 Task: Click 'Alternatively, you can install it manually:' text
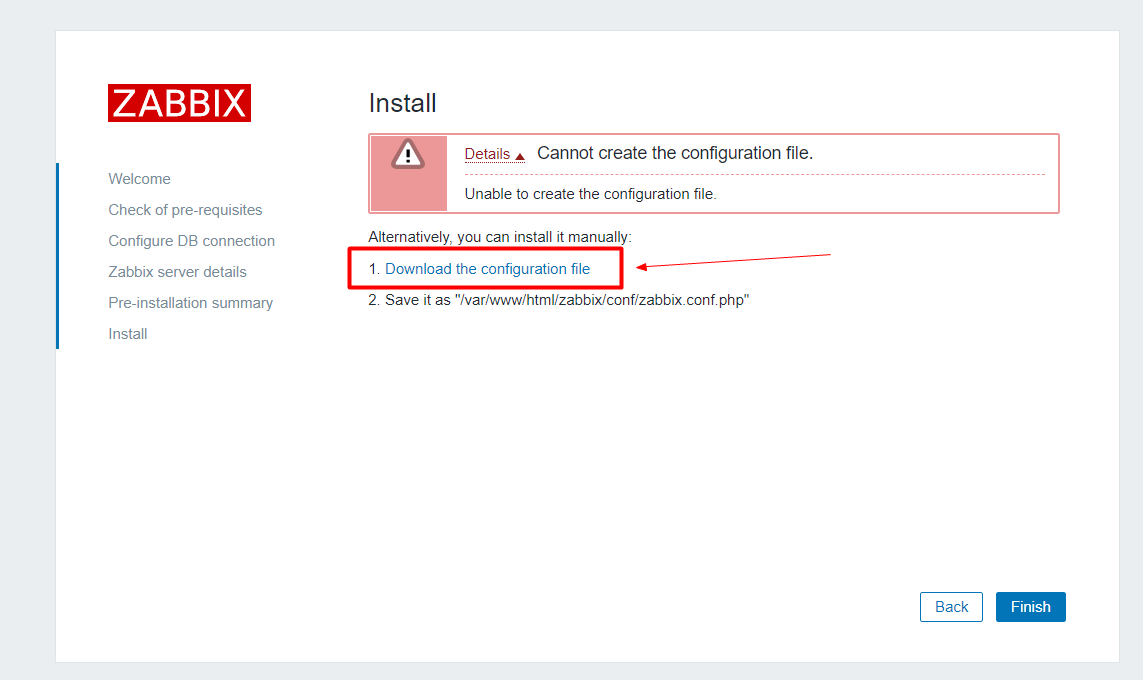(500, 237)
